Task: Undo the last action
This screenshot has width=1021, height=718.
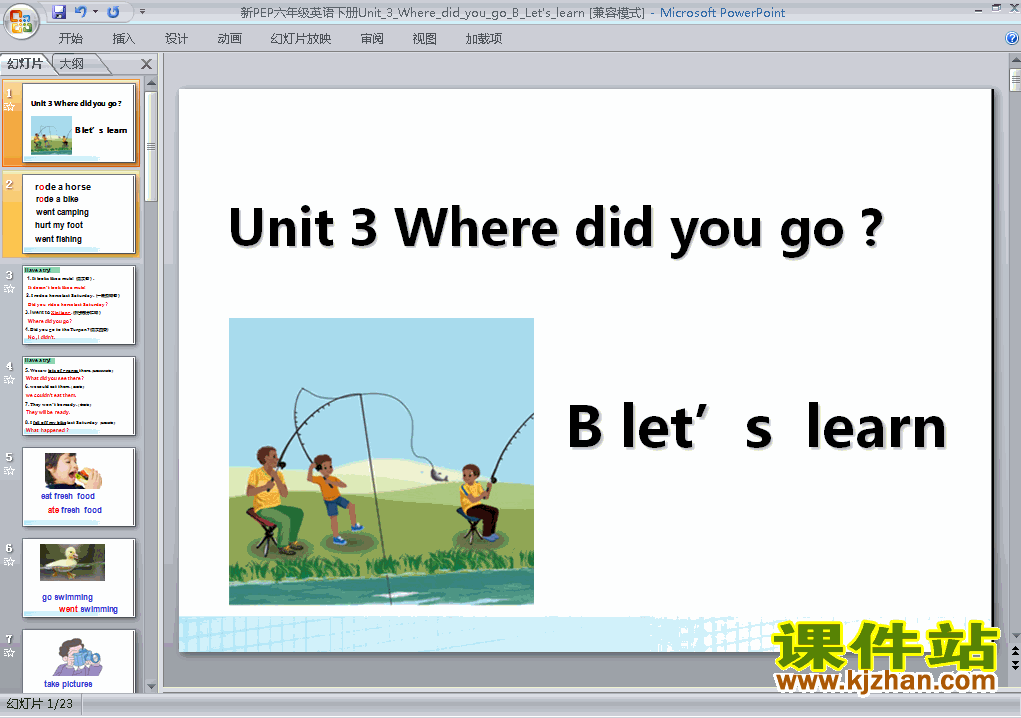Action: pyautogui.click(x=80, y=12)
